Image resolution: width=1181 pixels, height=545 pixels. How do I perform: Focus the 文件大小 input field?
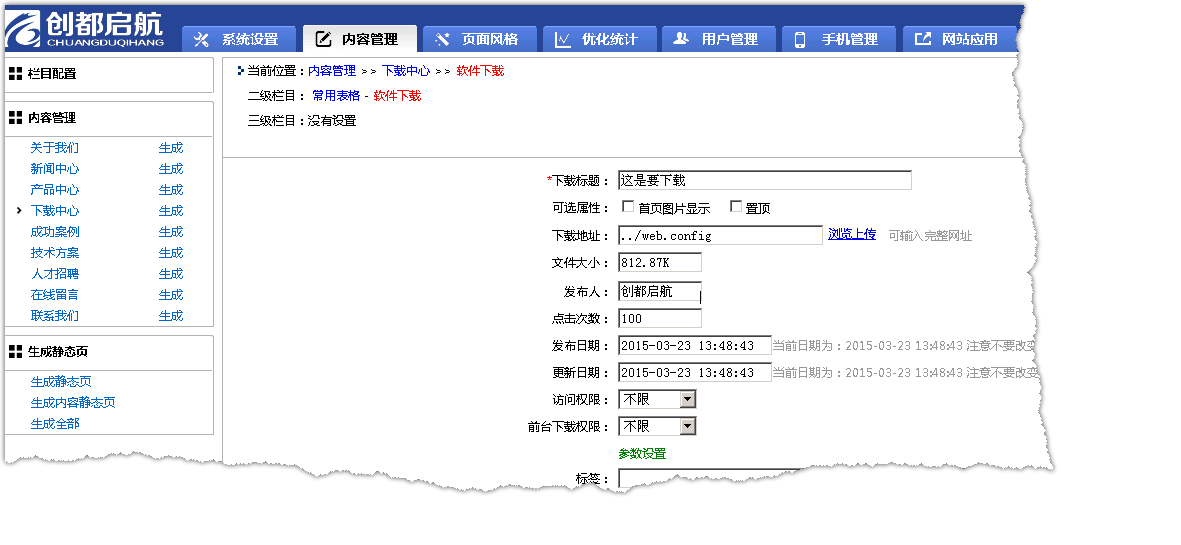[x=660, y=262]
